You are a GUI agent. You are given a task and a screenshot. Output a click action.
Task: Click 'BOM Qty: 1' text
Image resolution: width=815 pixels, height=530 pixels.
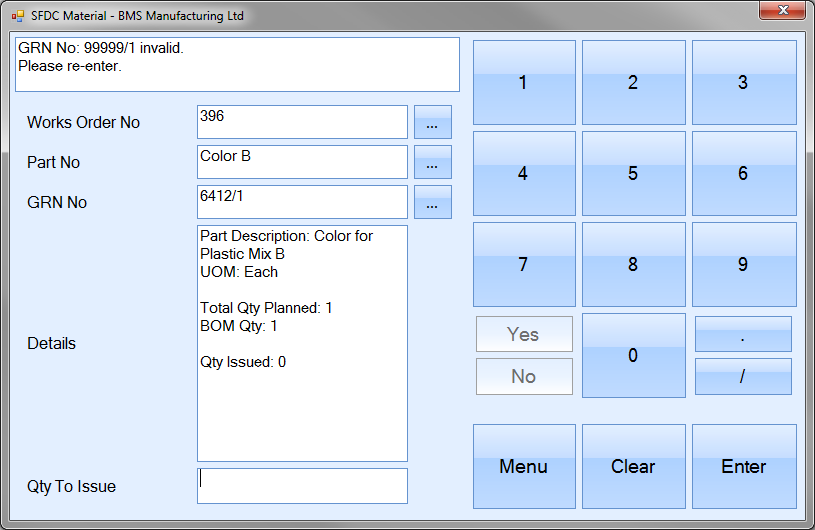click(239, 326)
